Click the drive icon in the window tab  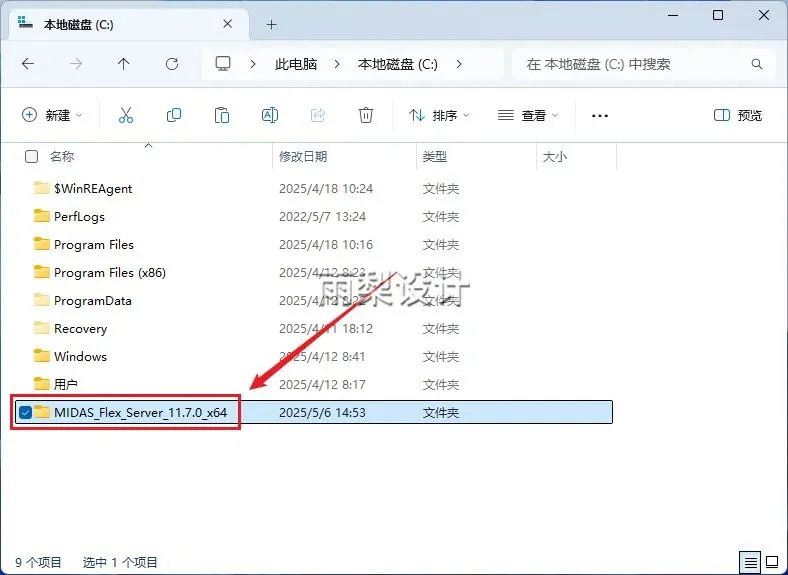tap(25, 23)
